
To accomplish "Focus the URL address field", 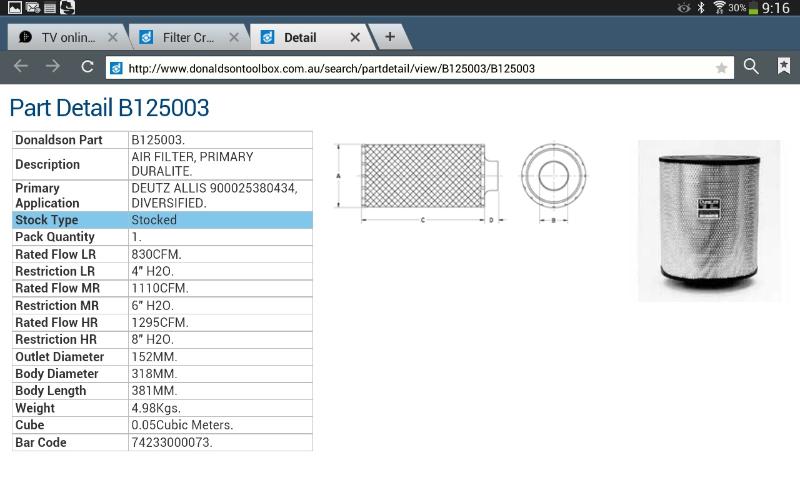I will click(419, 68).
